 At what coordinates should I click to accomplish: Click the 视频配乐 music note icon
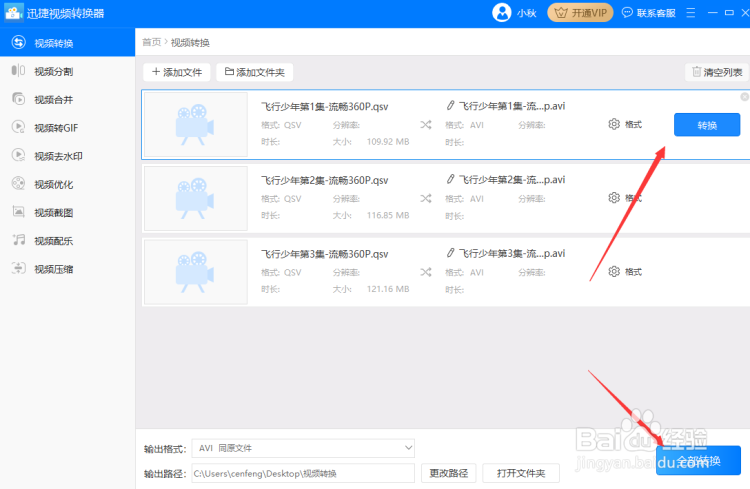coord(19,240)
